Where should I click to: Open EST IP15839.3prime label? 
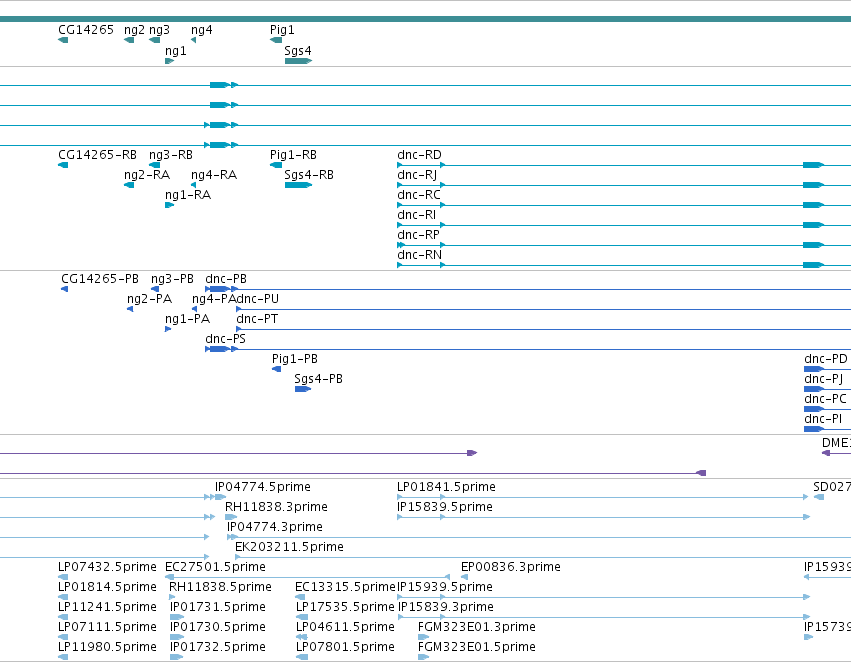click(x=446, y=608)
